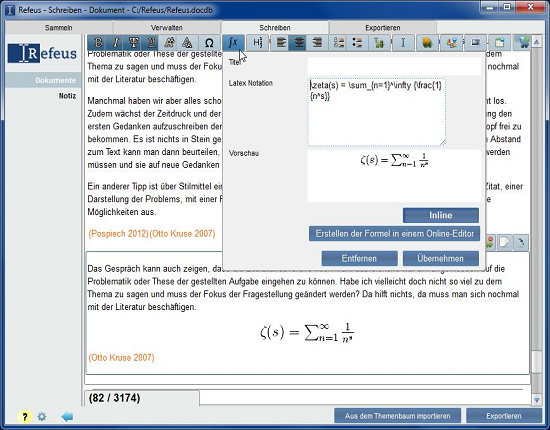Click the fx formula toolbar icon
The height and width of the screenshot is (430, 550).
pos(233,43)
